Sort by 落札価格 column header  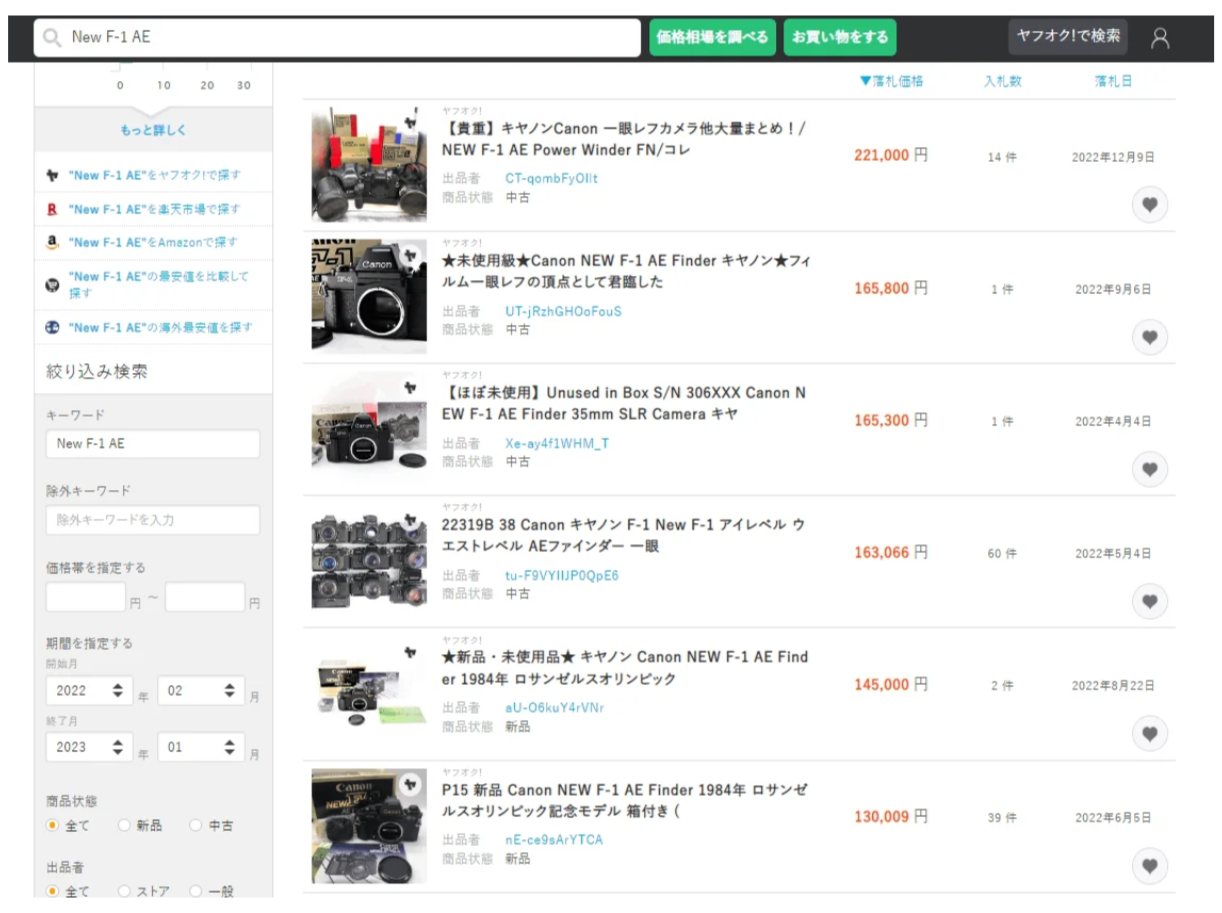click(891, 81)
